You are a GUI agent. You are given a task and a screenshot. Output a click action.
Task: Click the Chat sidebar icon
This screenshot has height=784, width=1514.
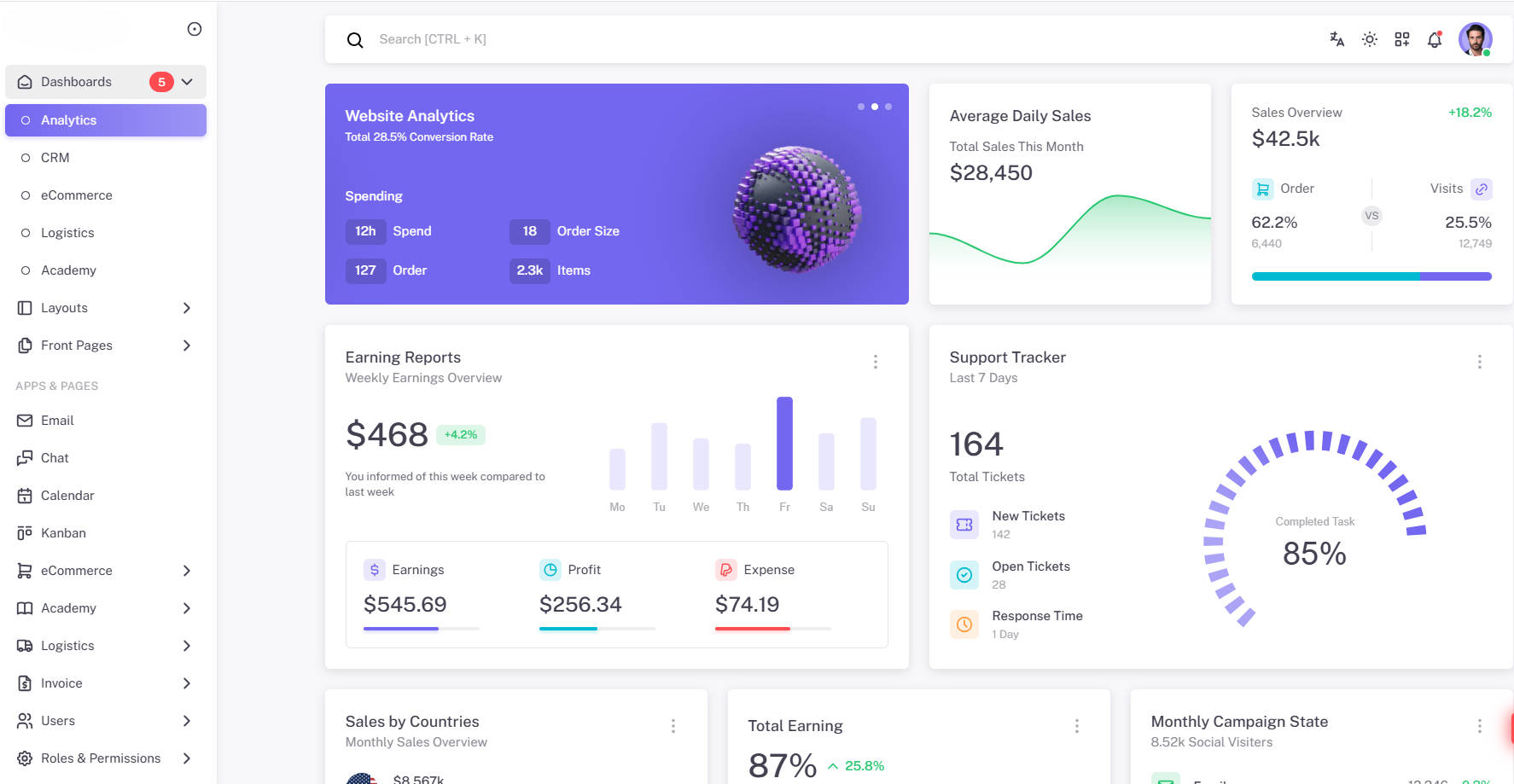coord(24,457)
